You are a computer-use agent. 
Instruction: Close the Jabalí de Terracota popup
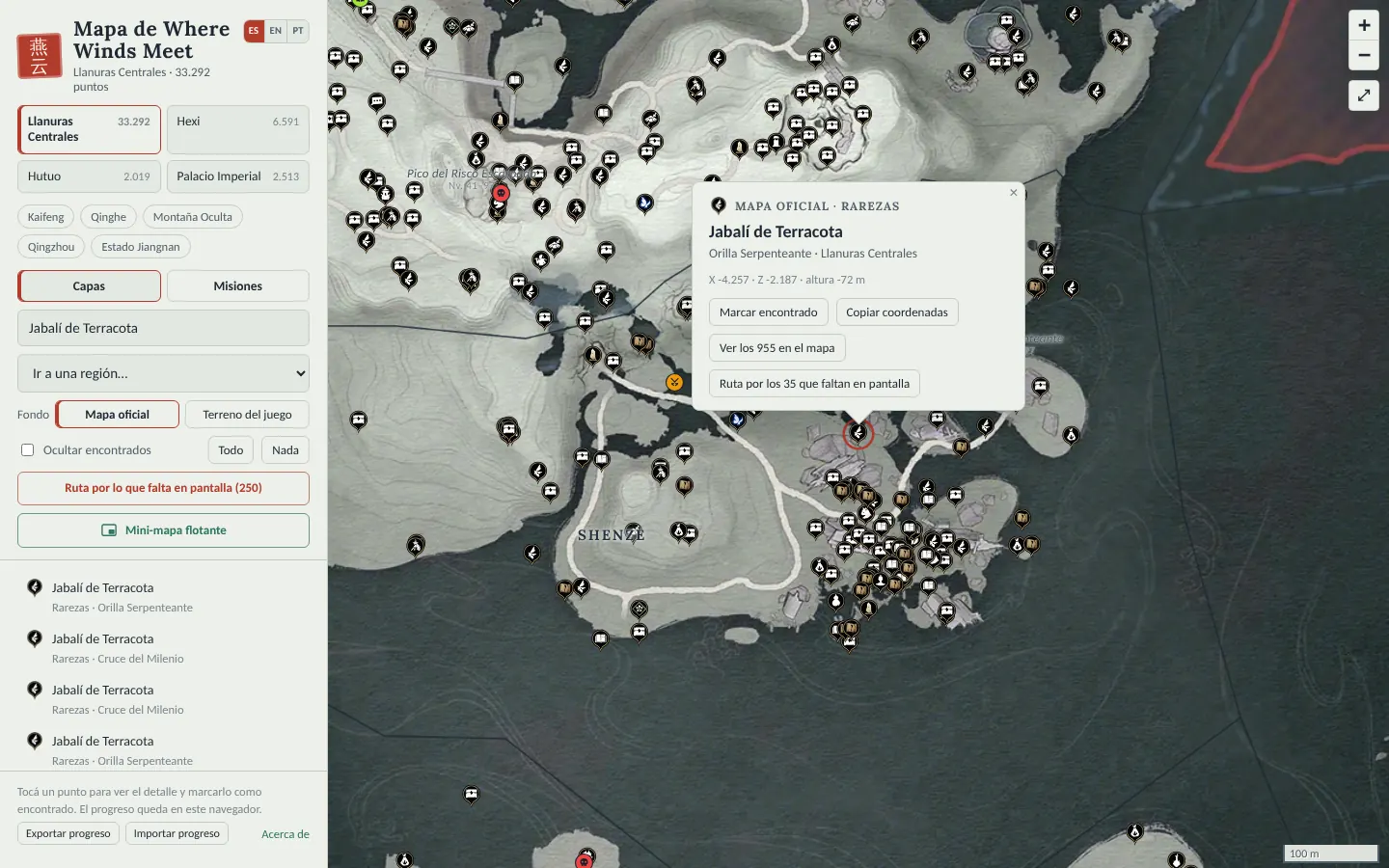click(x=1013, y=193)
